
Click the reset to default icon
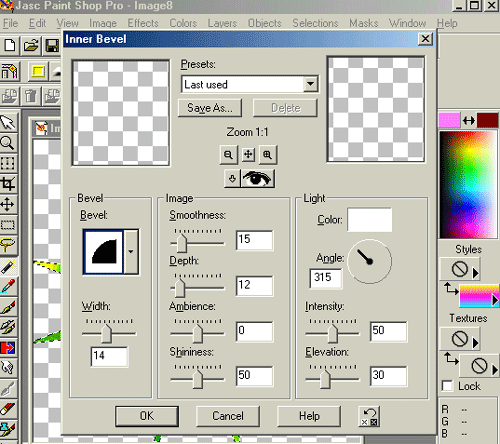(369, 416)
